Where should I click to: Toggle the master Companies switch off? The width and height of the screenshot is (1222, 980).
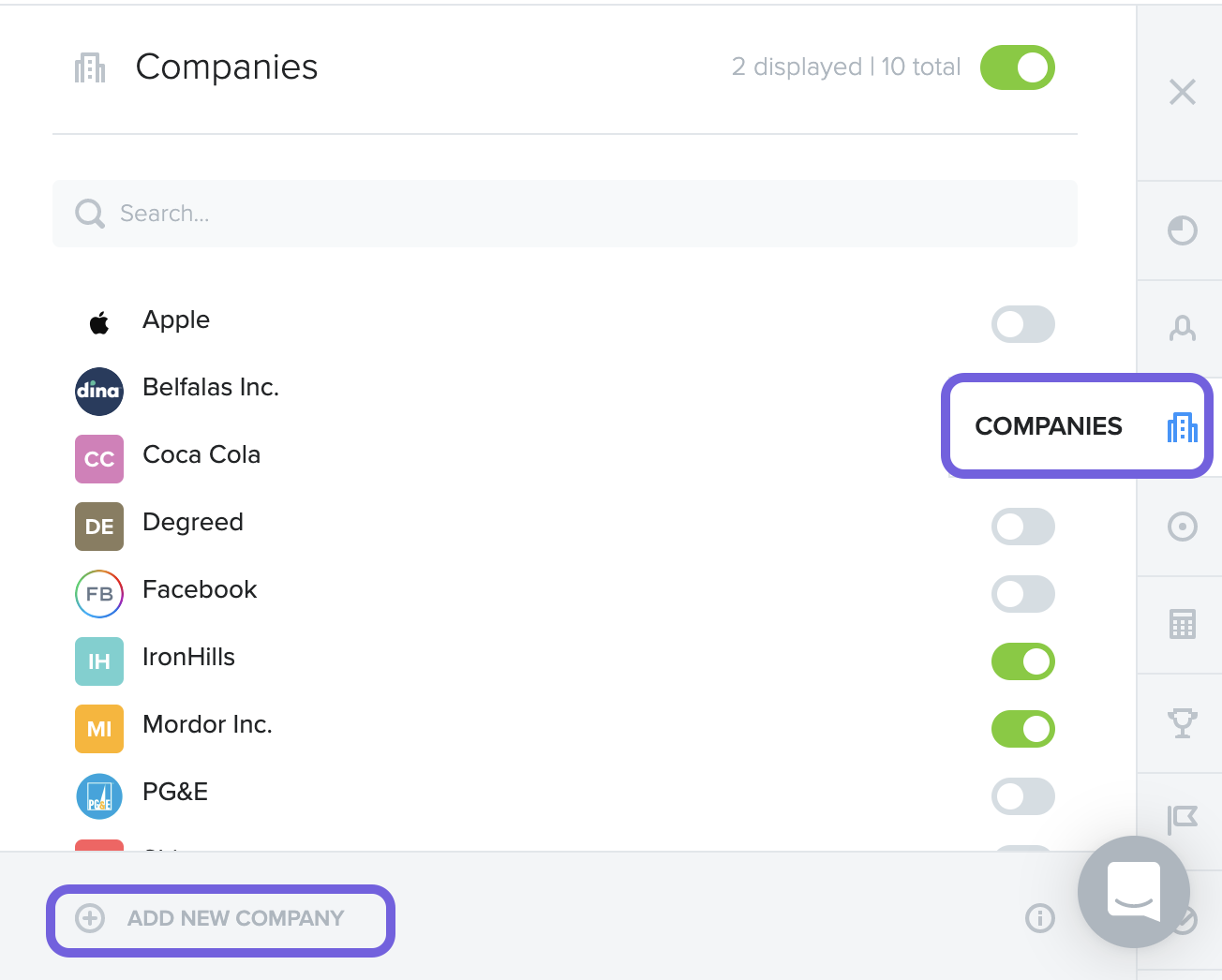coord(1018,67)
